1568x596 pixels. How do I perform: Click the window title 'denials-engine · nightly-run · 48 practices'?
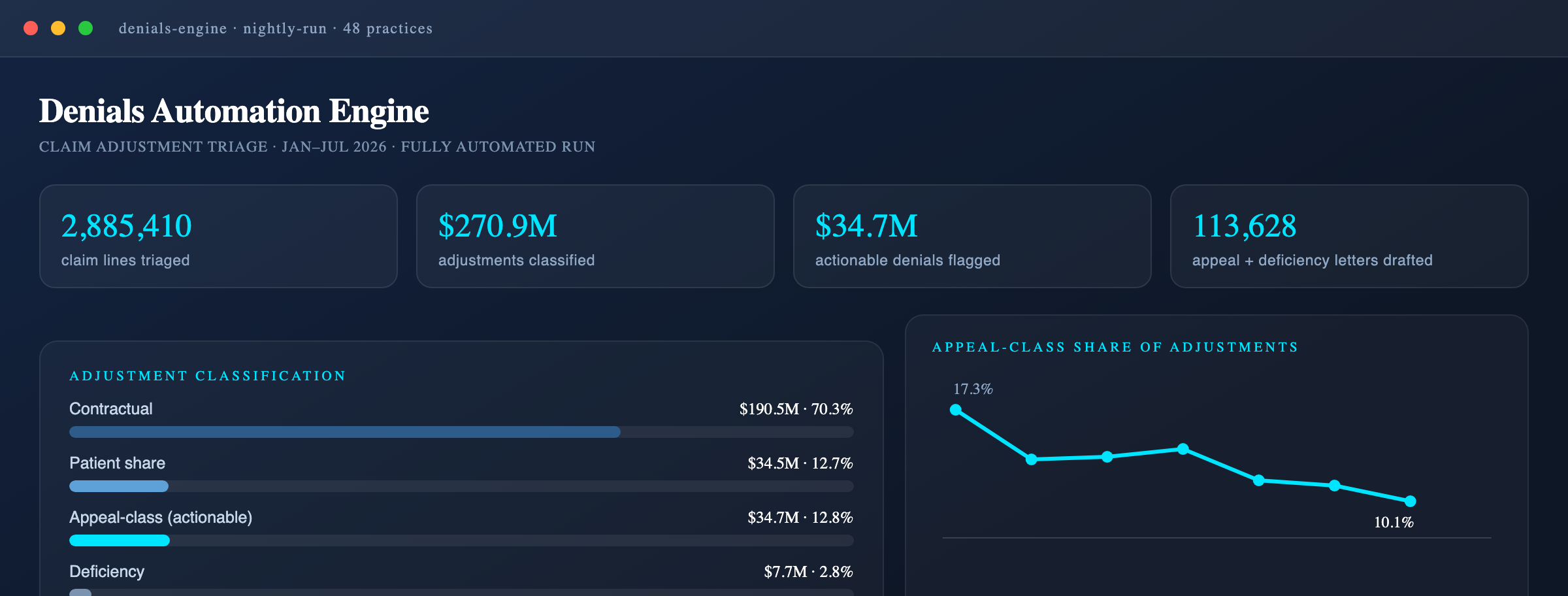coord(276,29)
